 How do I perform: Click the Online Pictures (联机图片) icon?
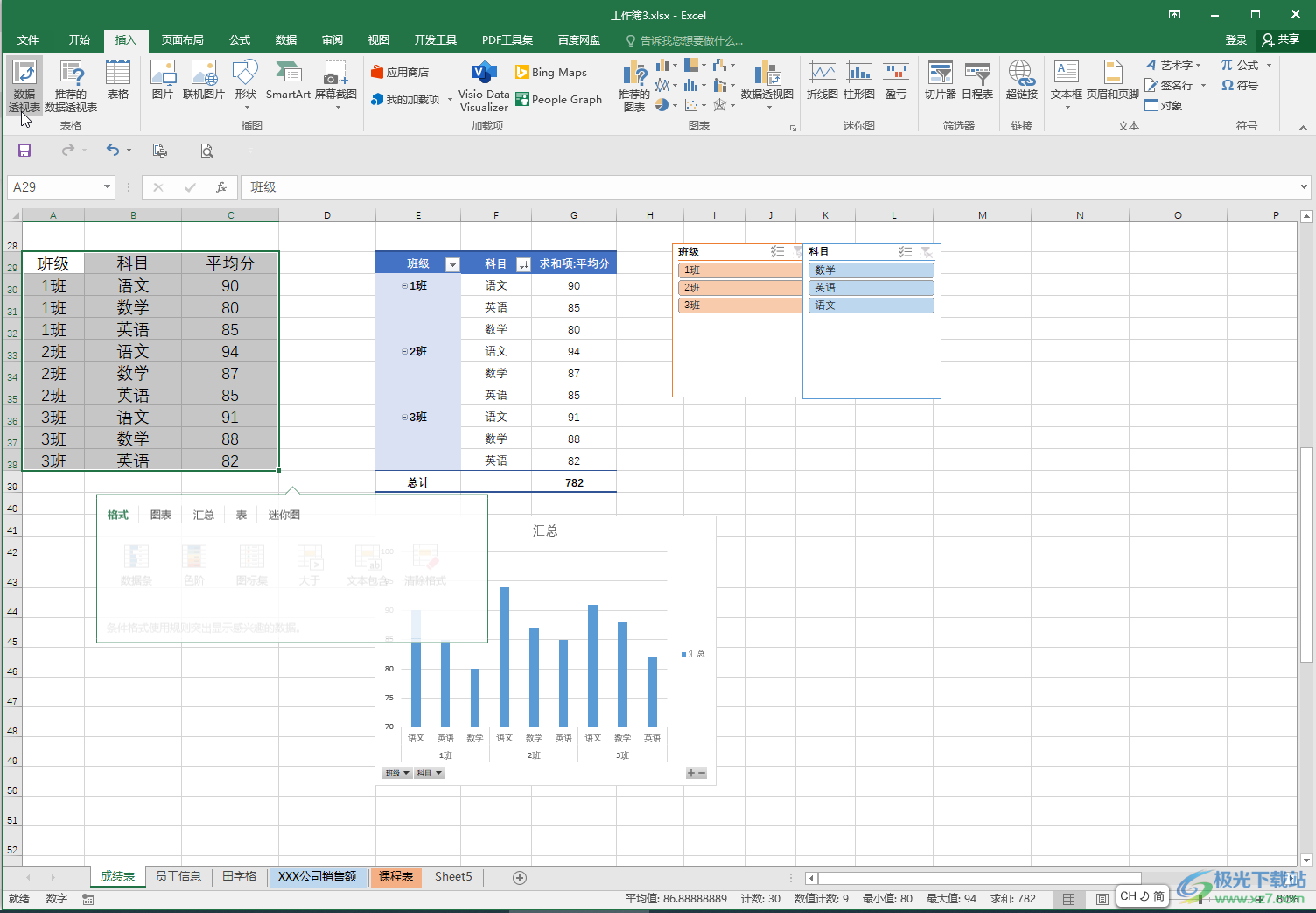tap(204, 81)
